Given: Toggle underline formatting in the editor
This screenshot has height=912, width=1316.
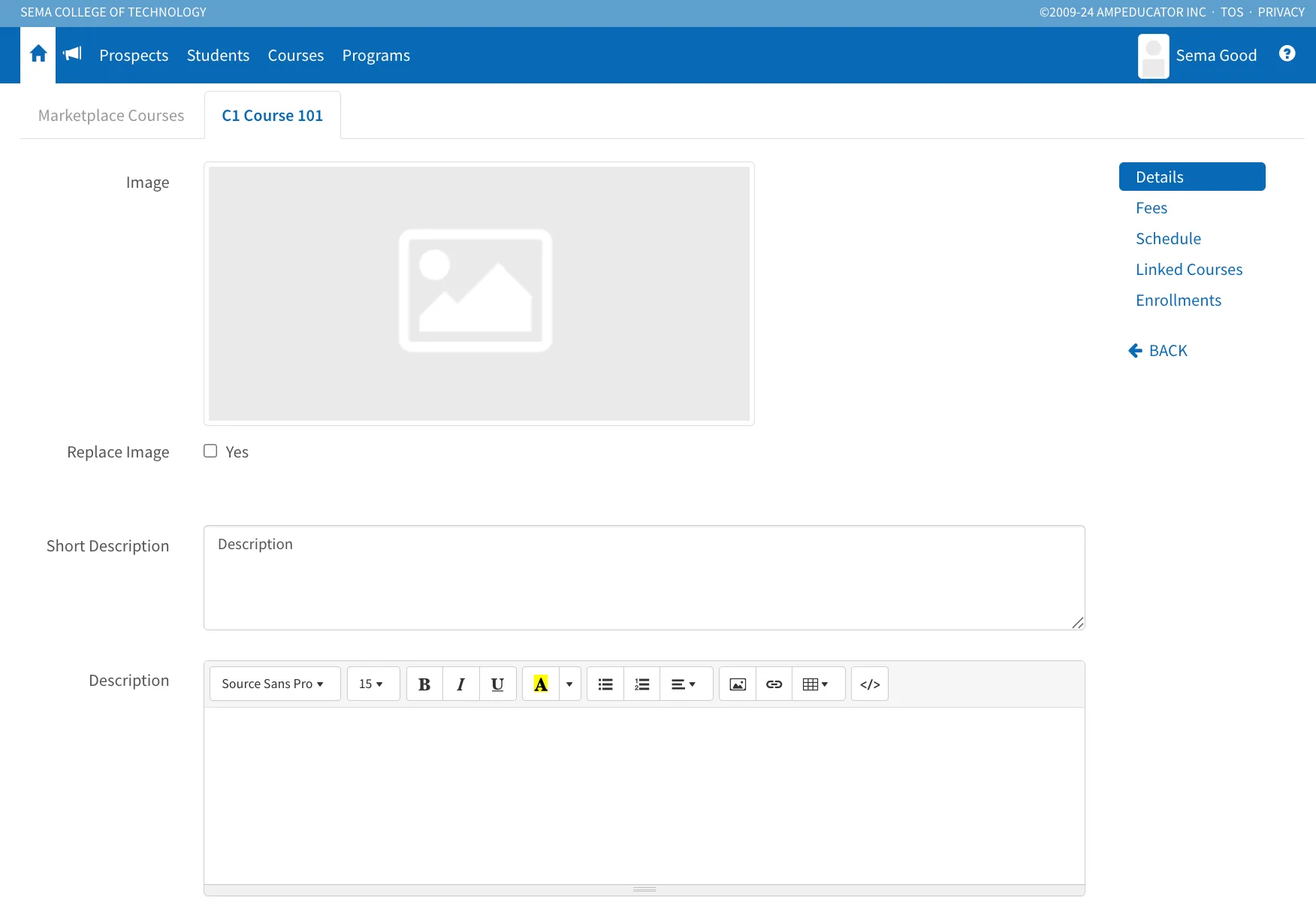Looking at the screenshot, I should click(x=497, y=684).
